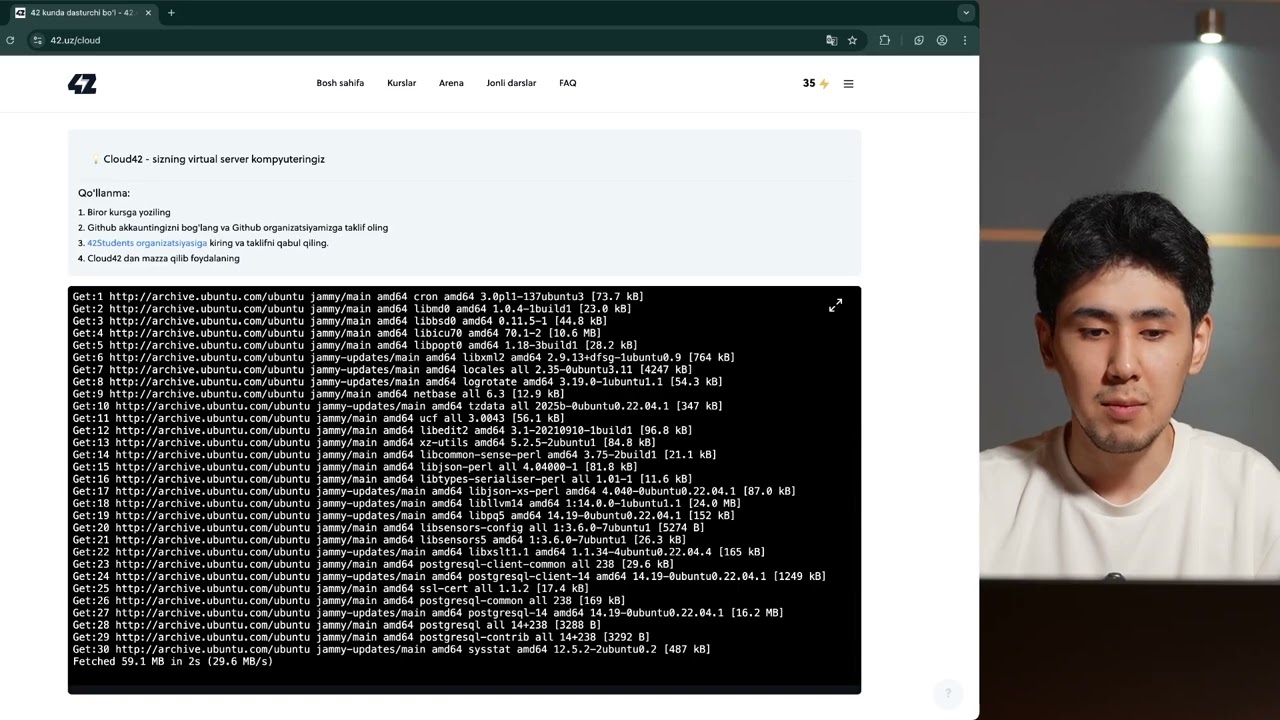Click the 'Get:13' xz-utils terminal line
This screenshot has height=720, width=1280.
pyautogui.click(x=364, y=443)
